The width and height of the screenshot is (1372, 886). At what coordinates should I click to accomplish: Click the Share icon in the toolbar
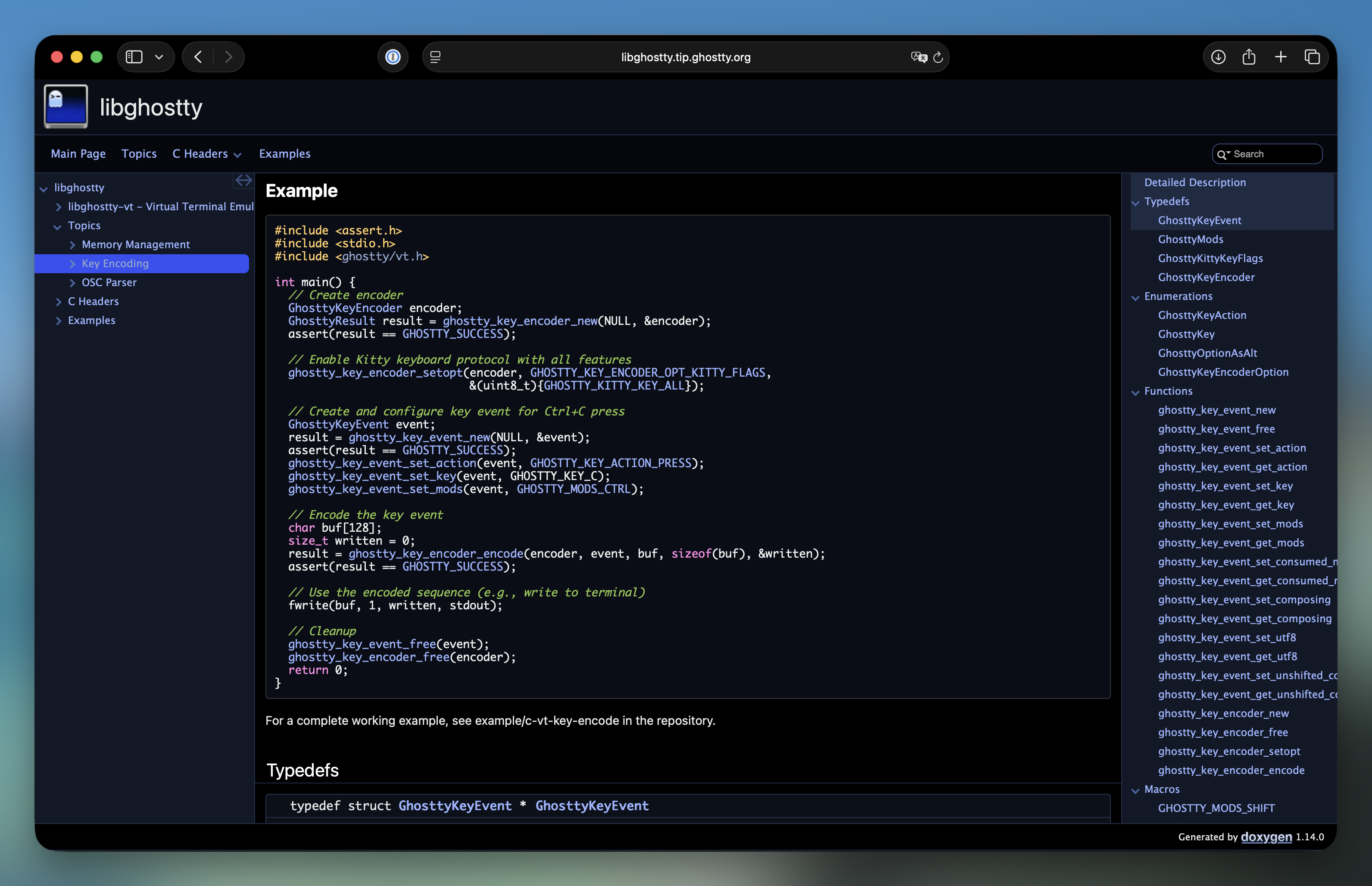(1249, 57)
